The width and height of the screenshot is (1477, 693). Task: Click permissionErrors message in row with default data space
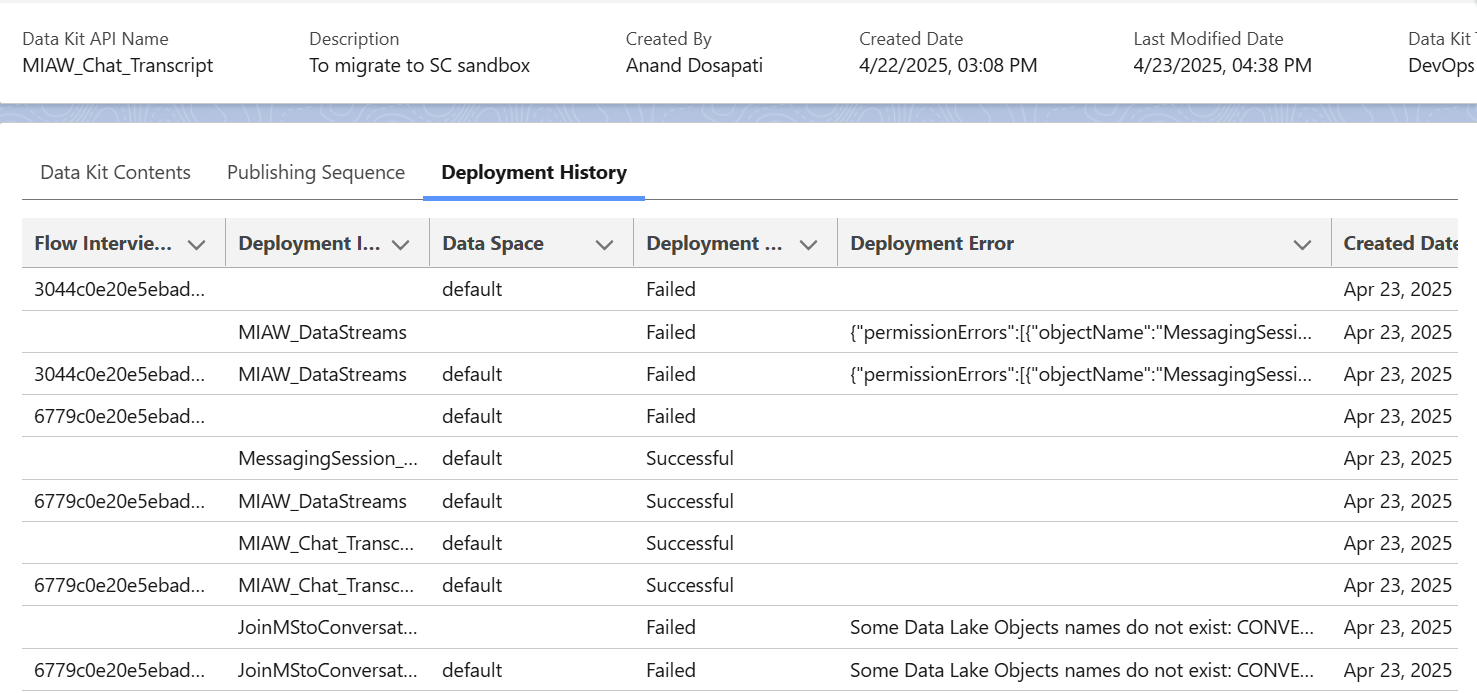(1080, 374)
